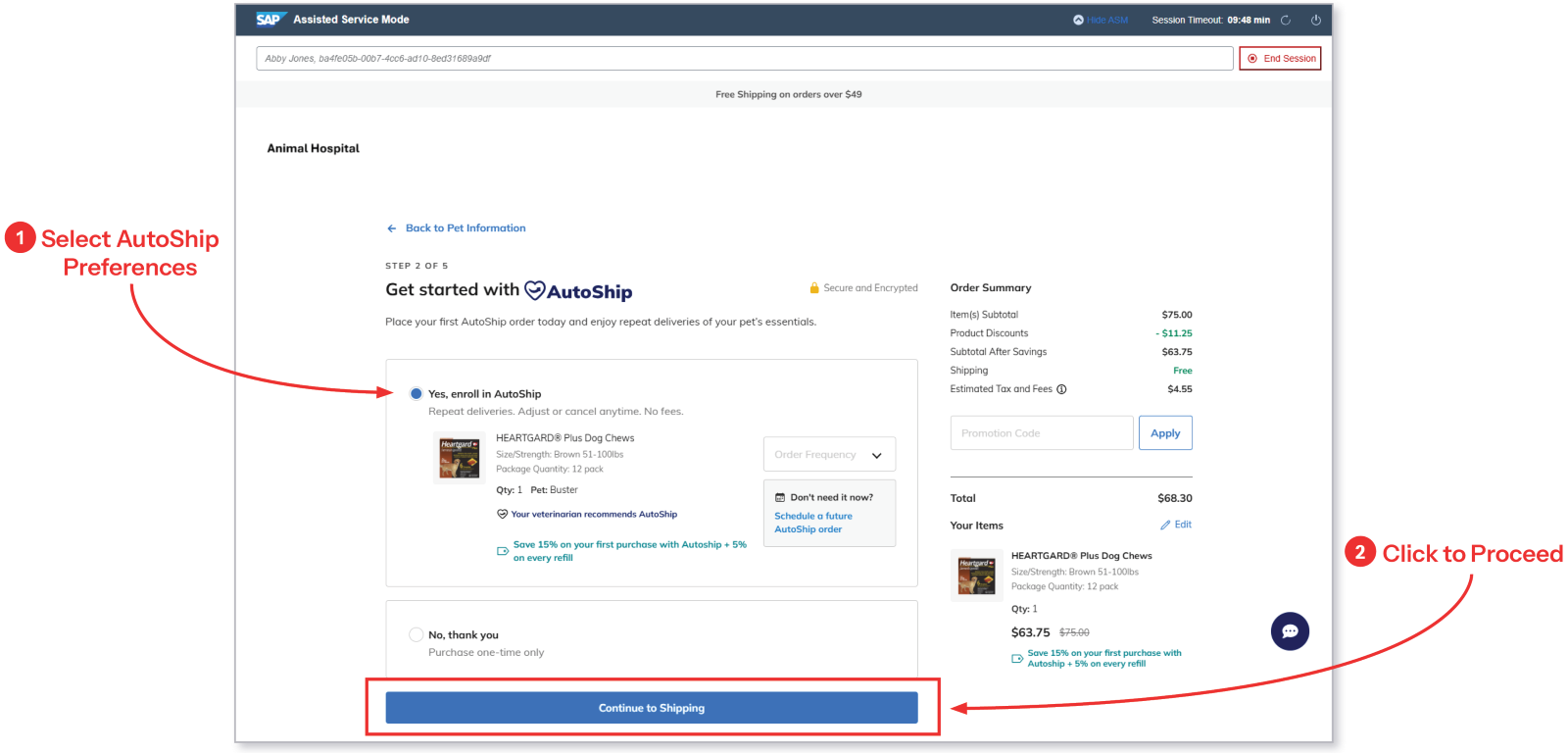Click the calendar icon beside Don't need it now
This screenshot has height=753, width=1568.
[780, 497]
